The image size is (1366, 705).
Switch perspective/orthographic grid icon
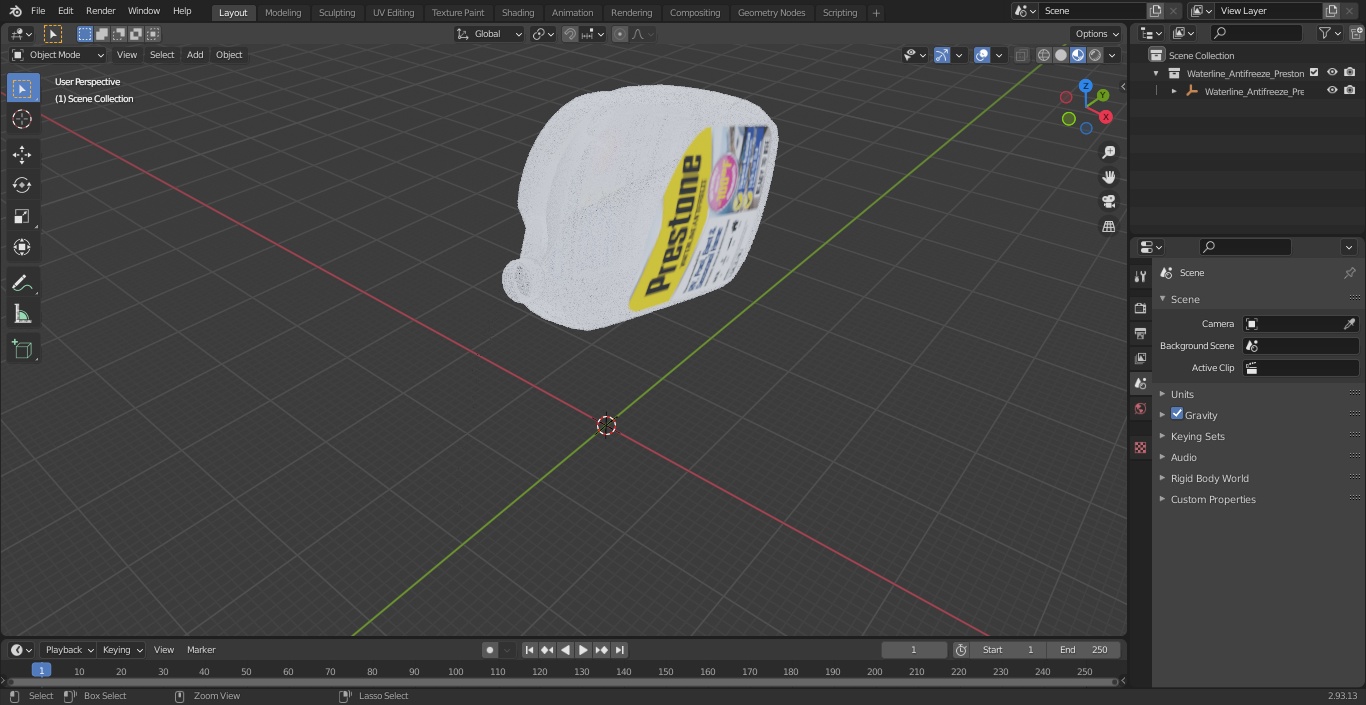(1108, 226)
